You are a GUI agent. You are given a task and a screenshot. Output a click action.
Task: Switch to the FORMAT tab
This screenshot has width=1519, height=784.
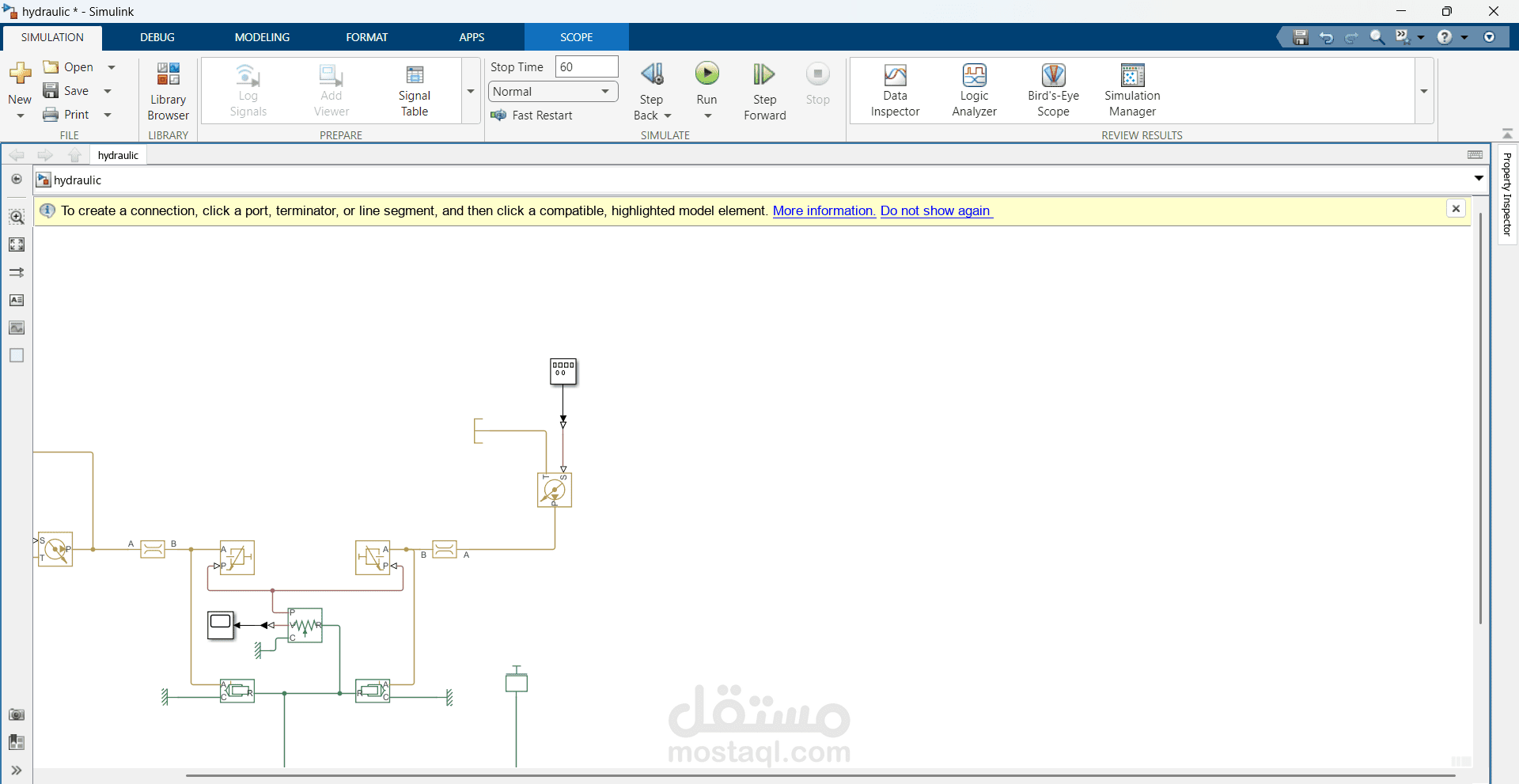[x=367, y=37]
